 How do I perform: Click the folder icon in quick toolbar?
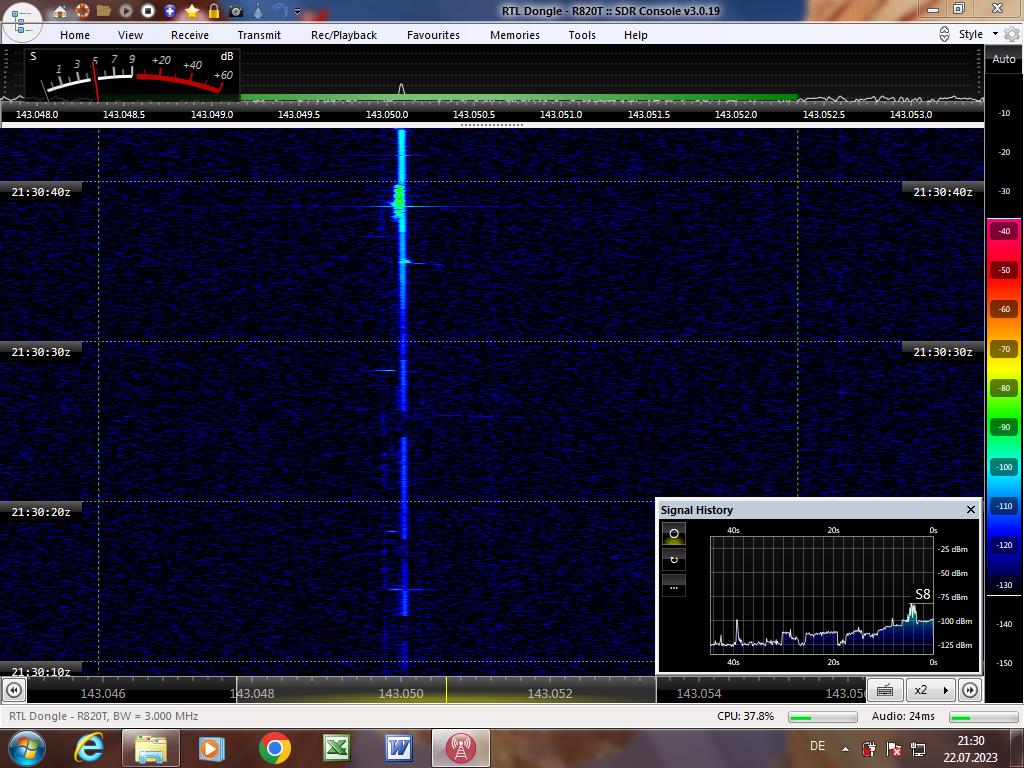click(x=104, y=11)
